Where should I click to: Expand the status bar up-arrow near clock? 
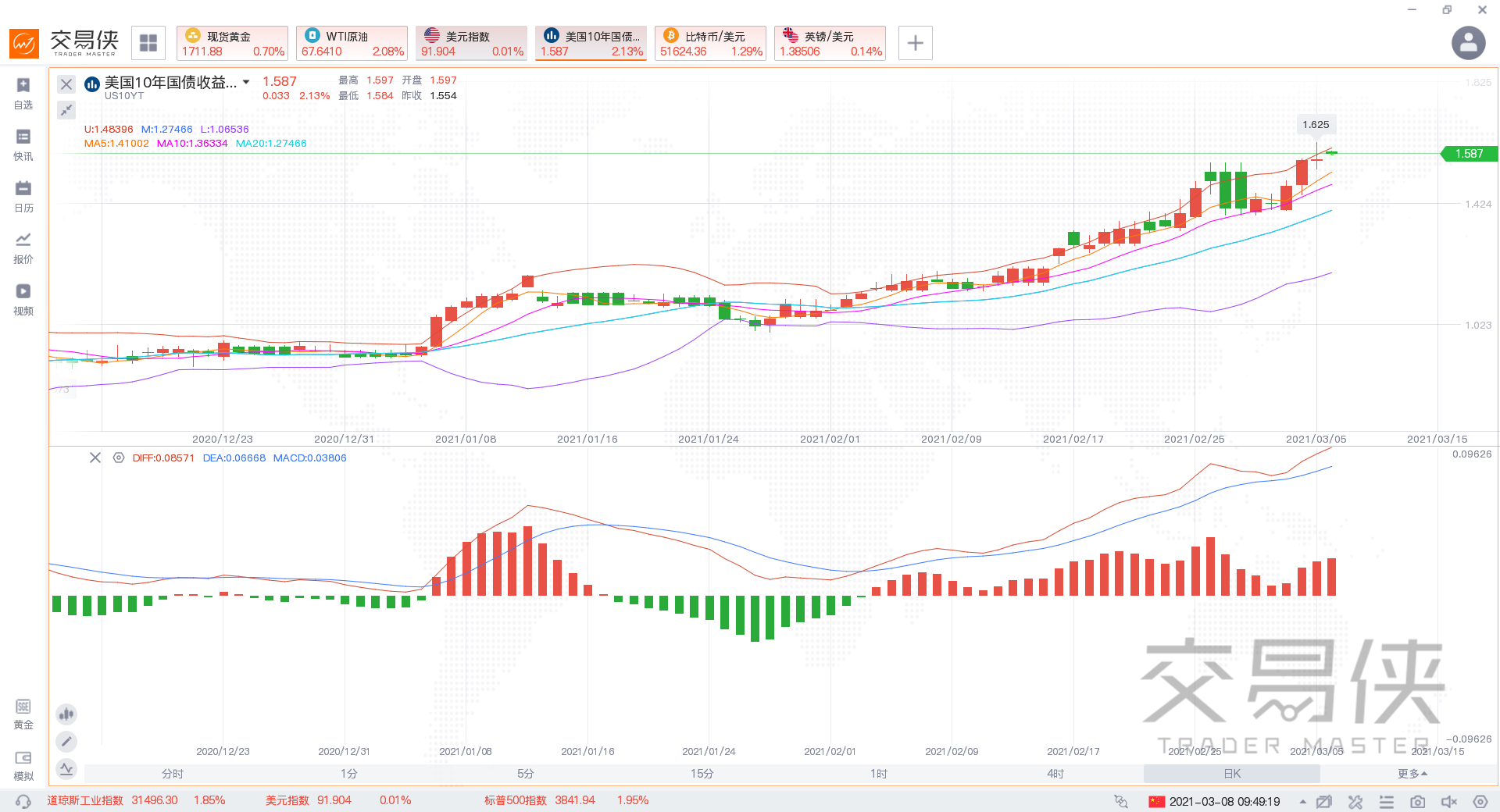tap(1302, 801)
